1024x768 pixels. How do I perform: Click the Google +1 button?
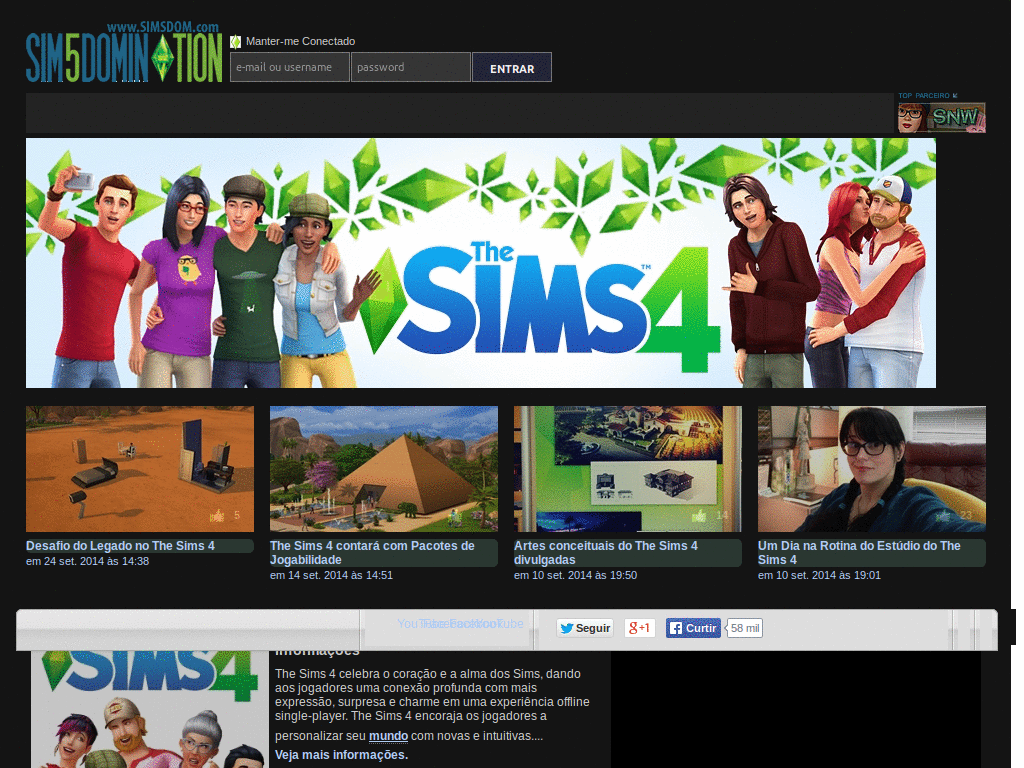tap(639, 628)
